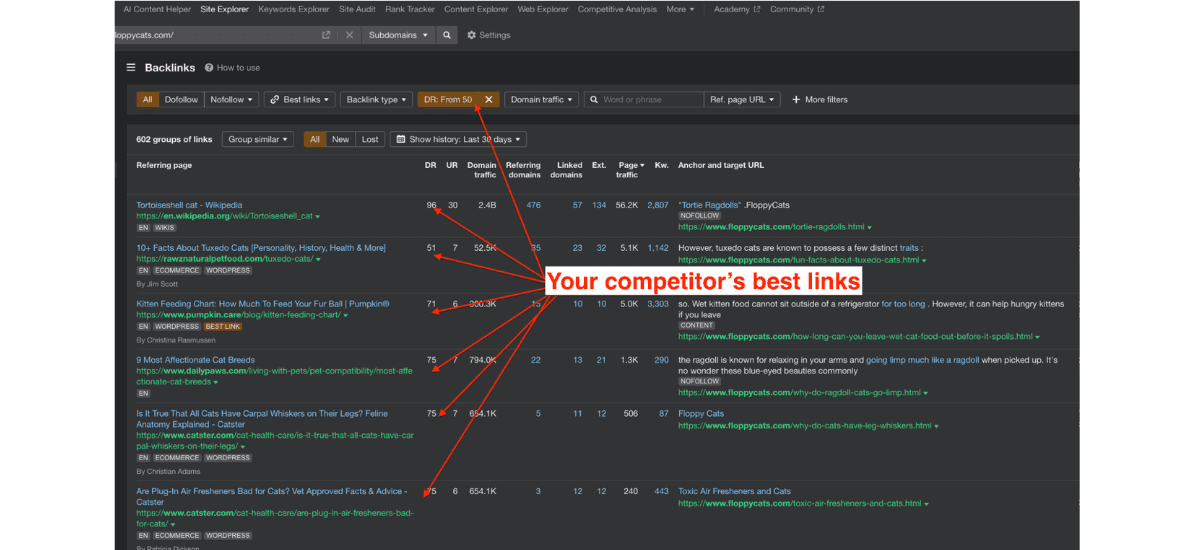This screenshot has height=550, width=1200.
Task: Go to Keywords Explorer
Action: tap(294, 9)
